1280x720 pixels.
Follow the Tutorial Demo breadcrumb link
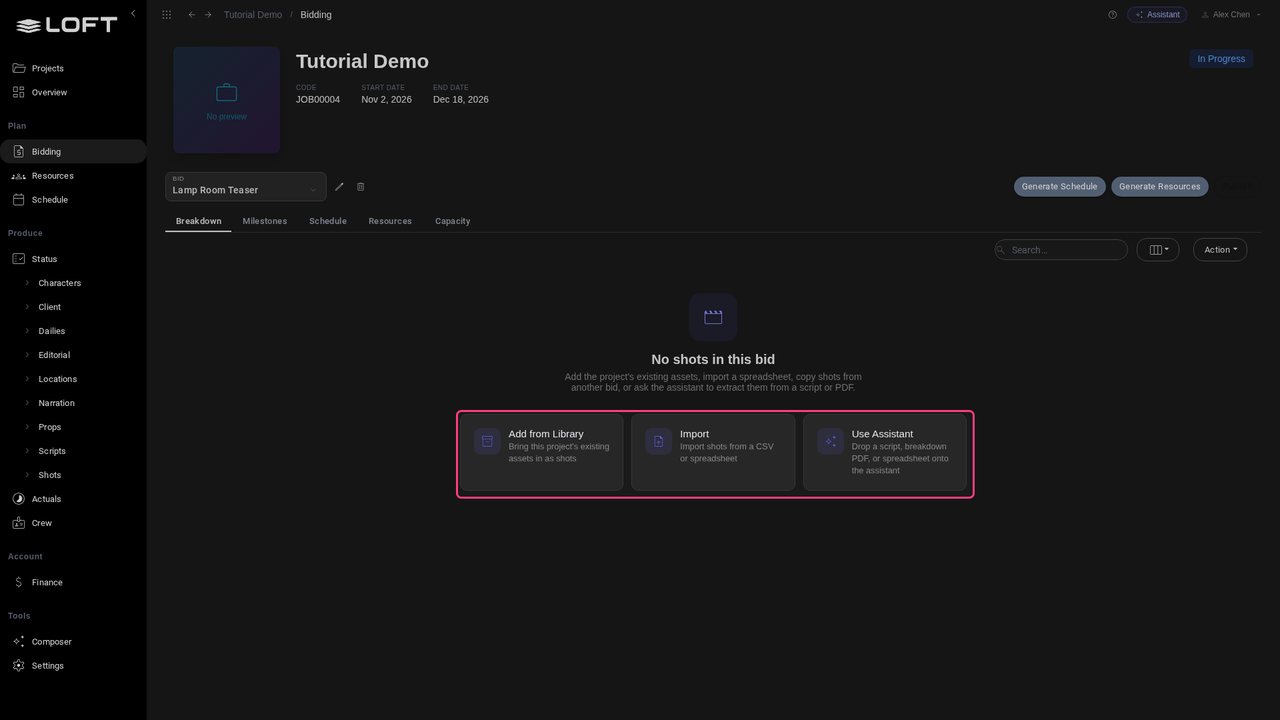253,15
